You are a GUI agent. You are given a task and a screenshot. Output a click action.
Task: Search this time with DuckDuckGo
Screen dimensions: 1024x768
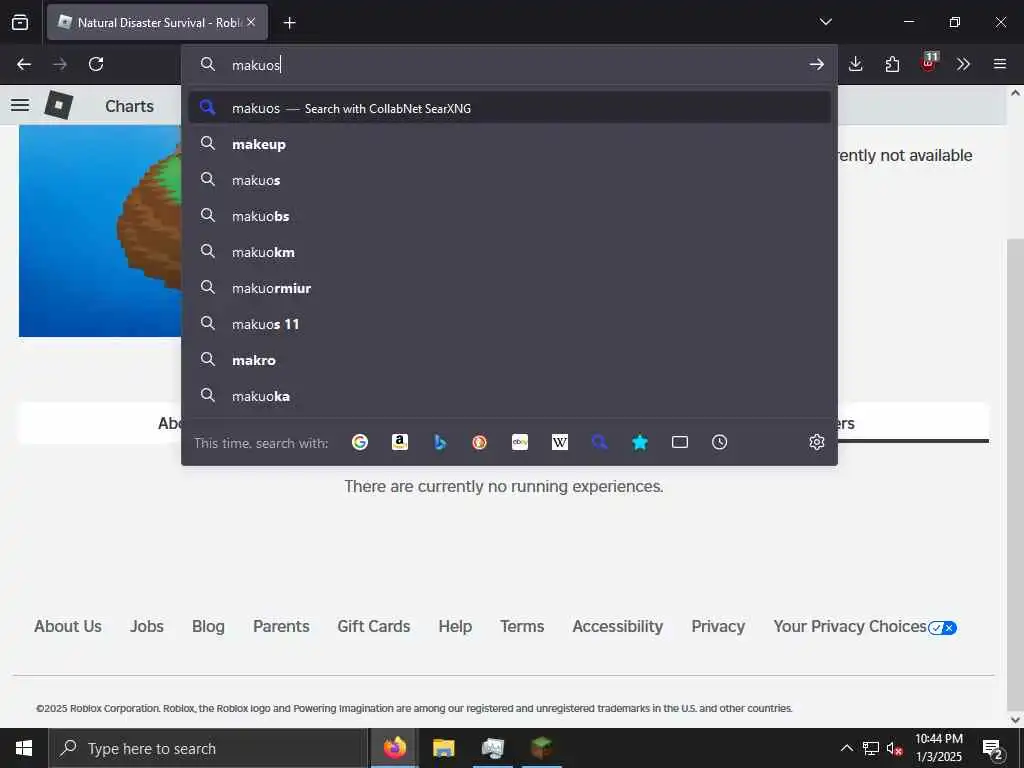479,442
